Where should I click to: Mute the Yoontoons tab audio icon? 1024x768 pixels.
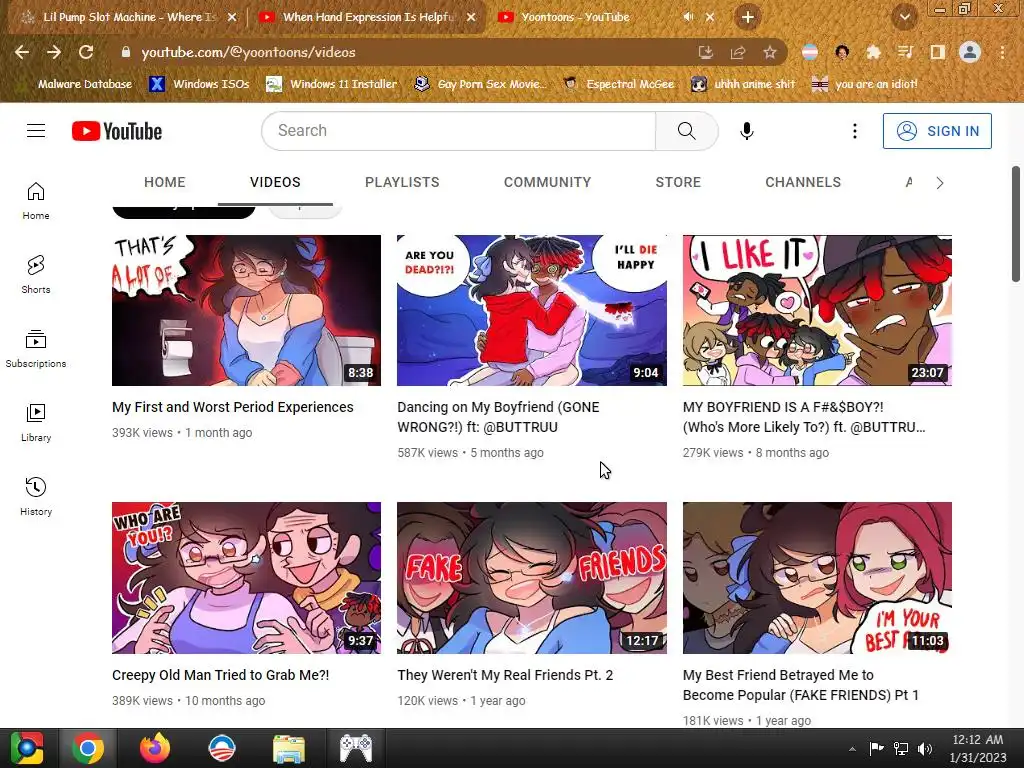pyautogui.click(x=688, y=17)
